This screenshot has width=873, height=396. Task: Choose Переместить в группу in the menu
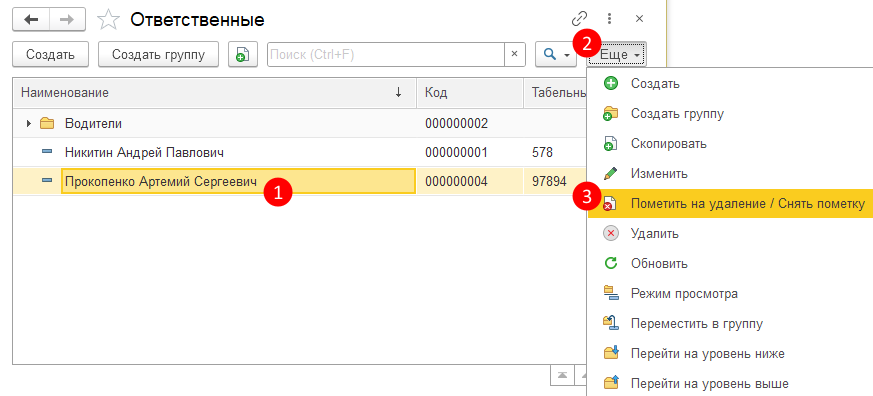[730, 324]
